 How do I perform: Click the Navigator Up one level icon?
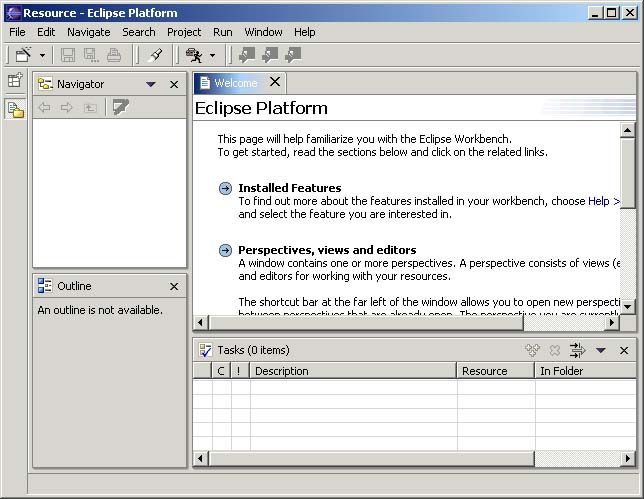[90, 108]
